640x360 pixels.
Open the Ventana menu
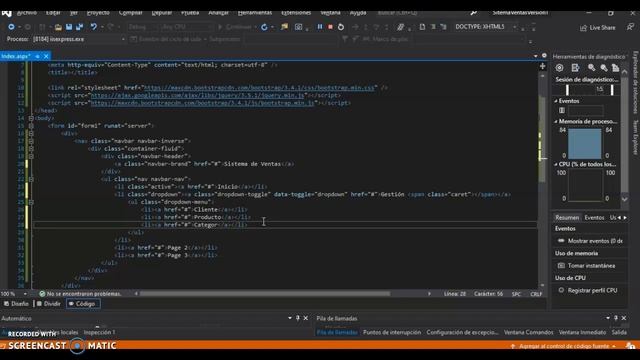pyautogui.click(x=330, y=13)
